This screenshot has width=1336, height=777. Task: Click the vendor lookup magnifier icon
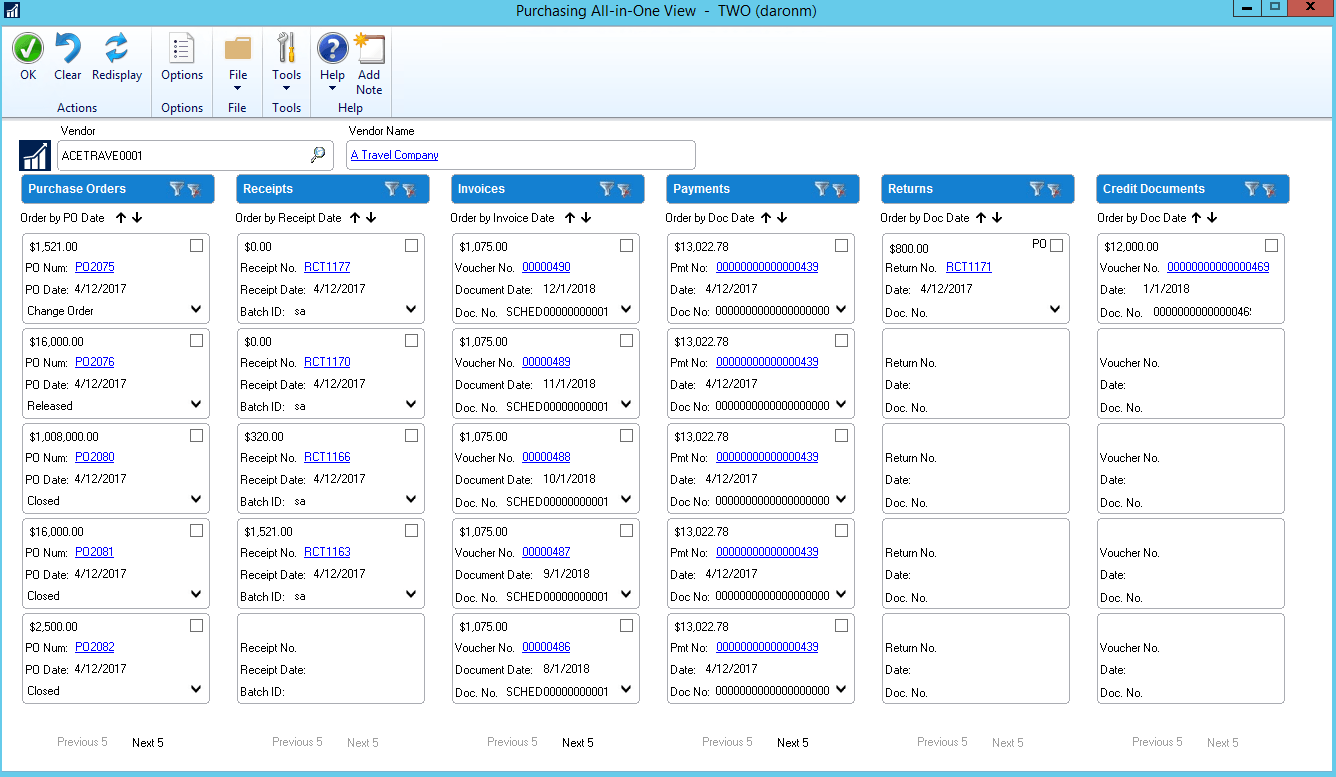click(x=318, y=155)
